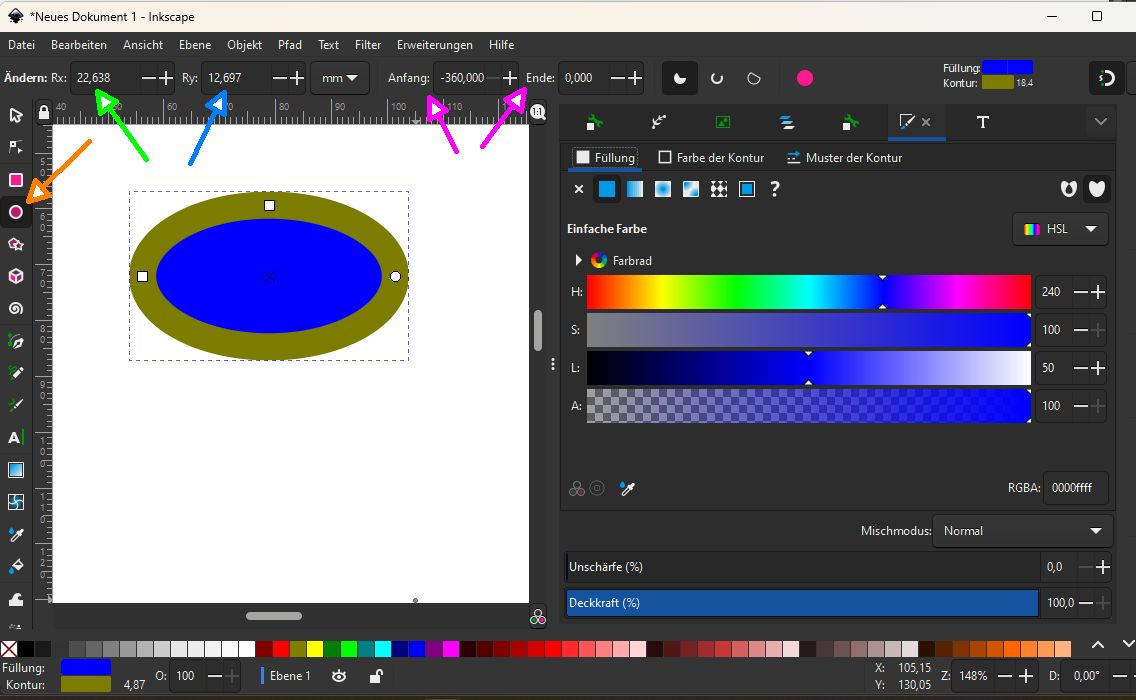Decrease the Ry radius value

click(279, 78)
